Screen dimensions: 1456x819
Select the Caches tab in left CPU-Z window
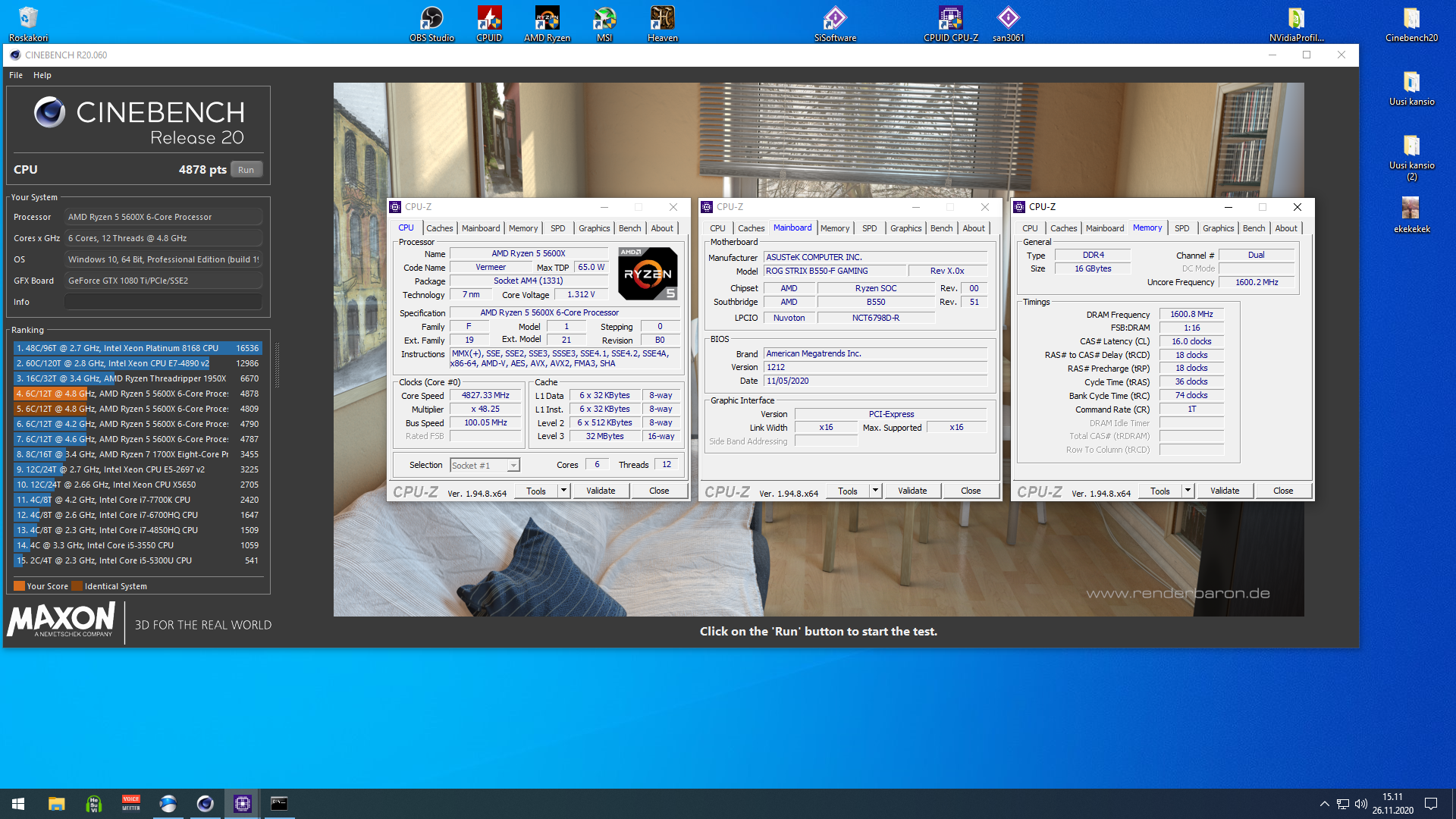(439, 228)
